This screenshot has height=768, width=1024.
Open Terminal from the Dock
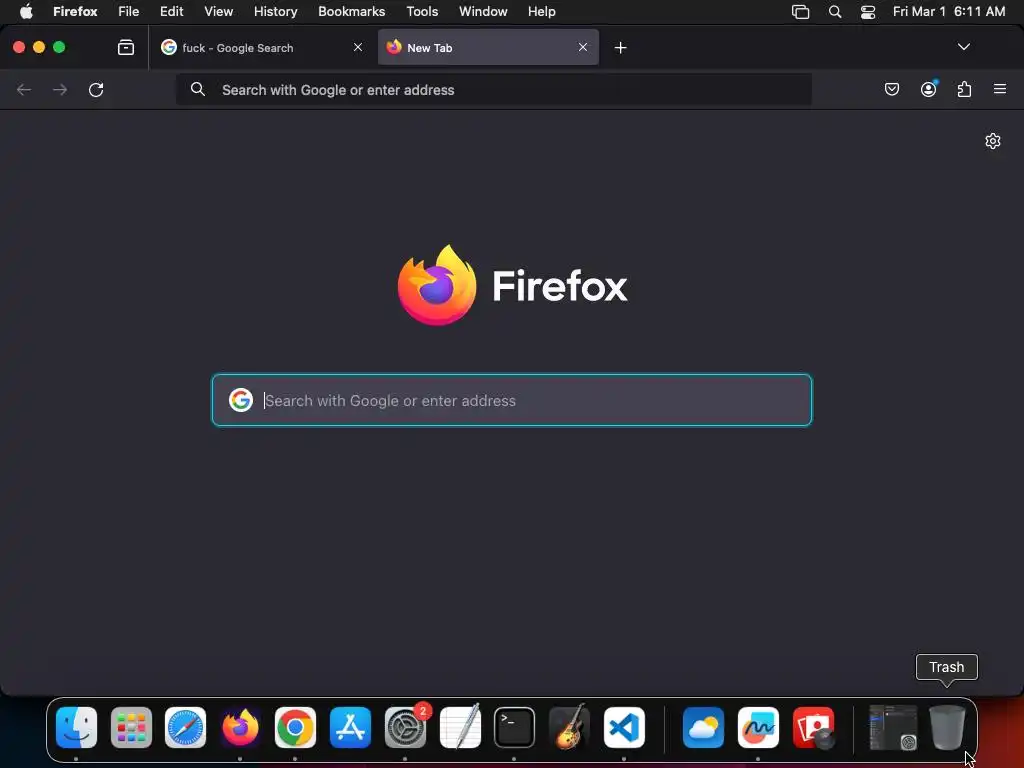point(515,727)
